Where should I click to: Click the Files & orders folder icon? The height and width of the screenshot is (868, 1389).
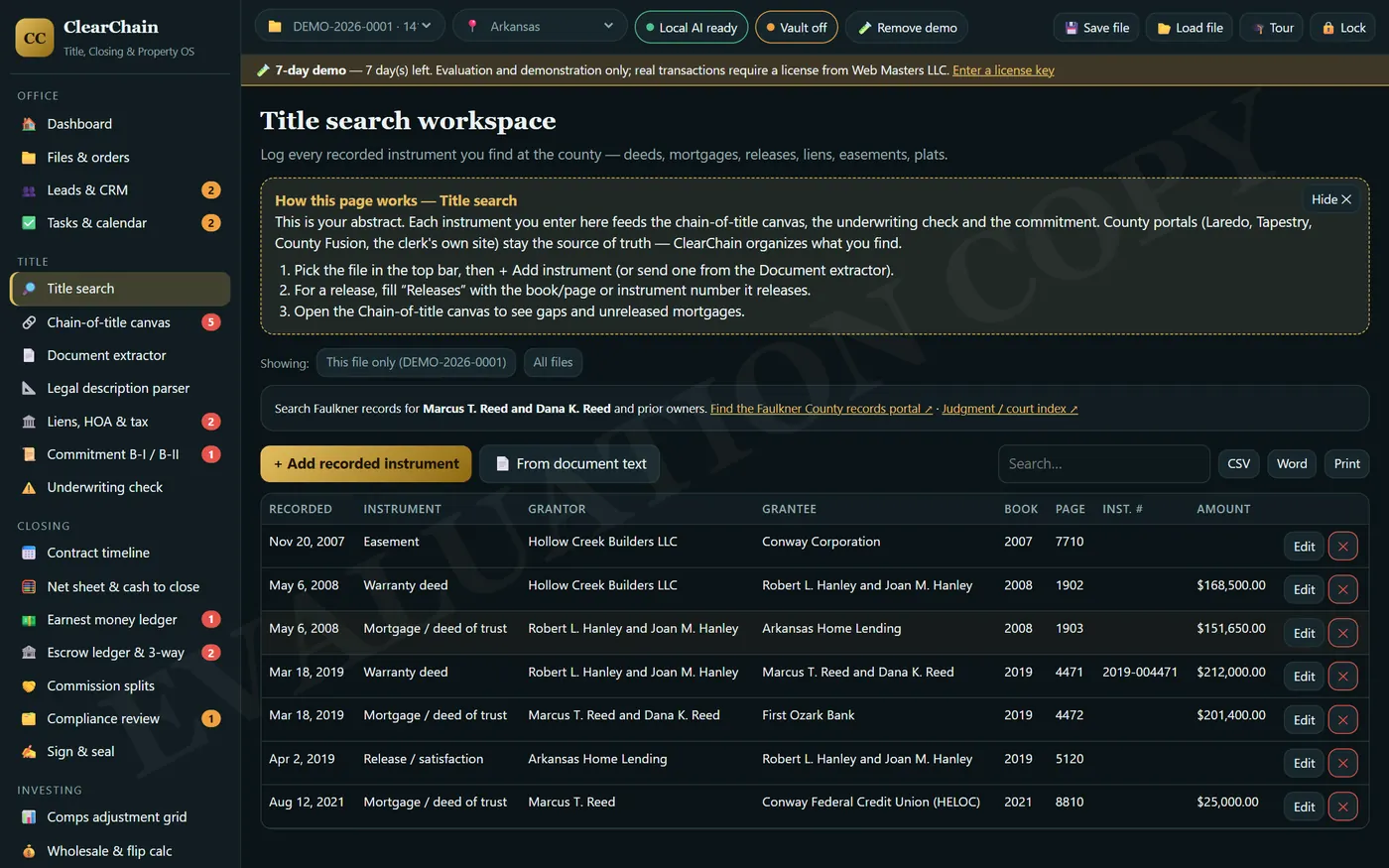pos(29,158)
